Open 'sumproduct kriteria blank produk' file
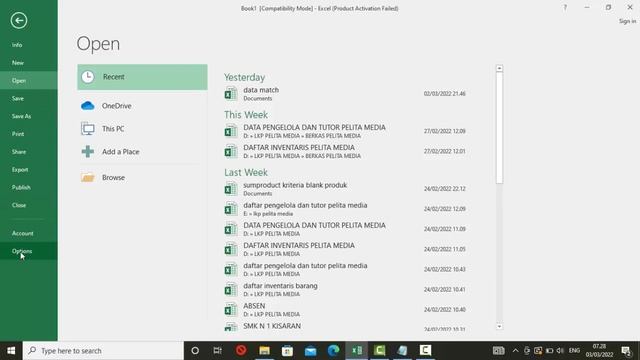640x360 pixels. click(x=346, y=189)
